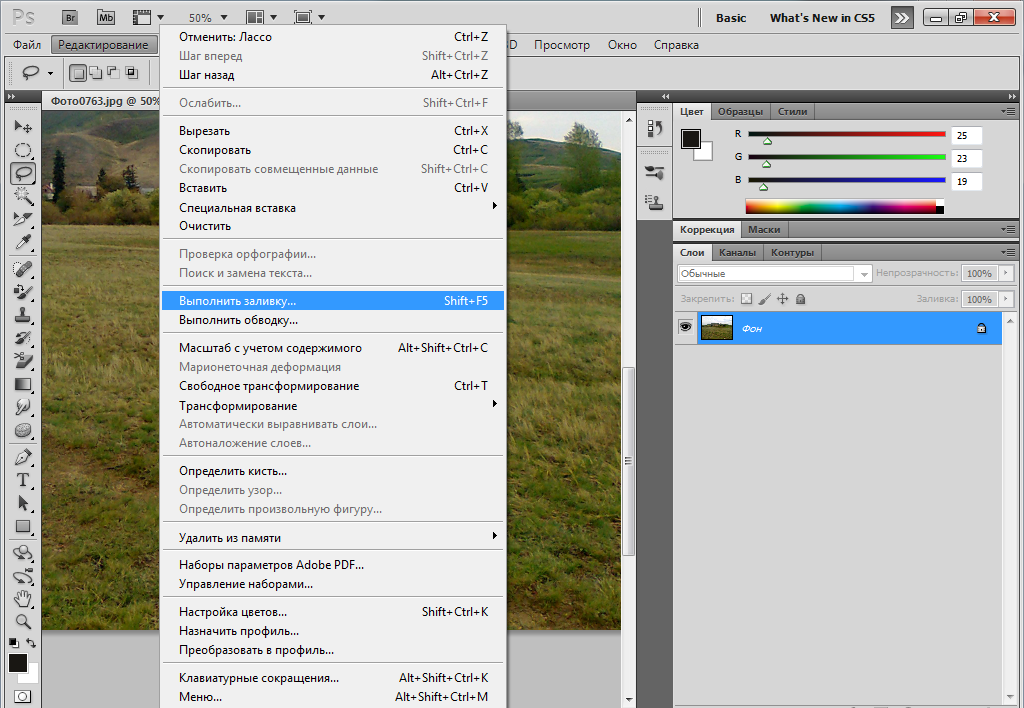Viewport: 1024px width, 708px height.
Task: Click the foreground color swatch in Цвет panel
Action: pyautogui.click(x=691, y=139)
